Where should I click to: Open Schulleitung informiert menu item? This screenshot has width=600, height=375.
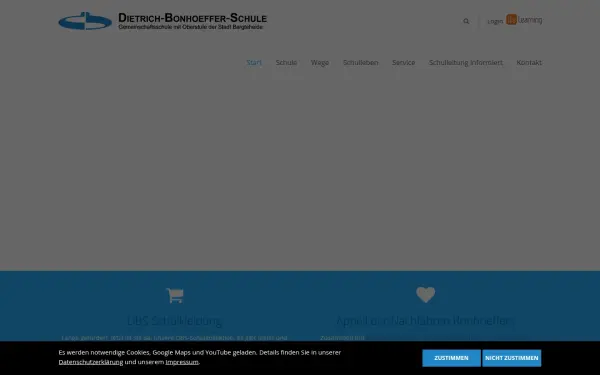[466, 62]
